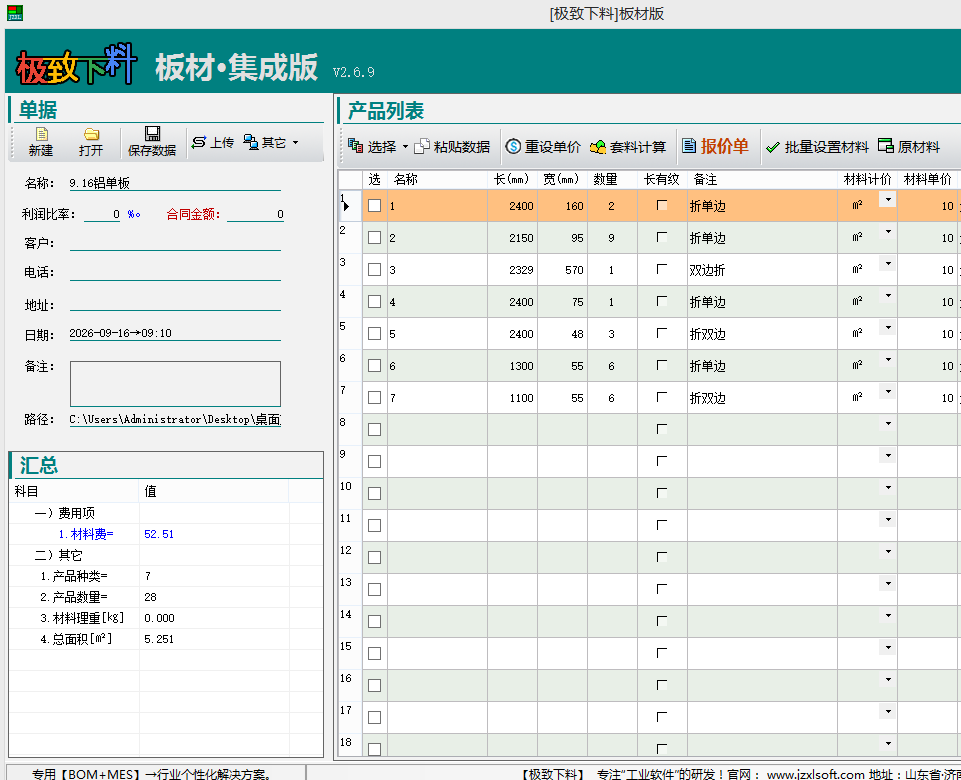This screenshot has height=780, width=961.
Task: Click the 极致下料 logo in the banner
Action: [76, 64]
